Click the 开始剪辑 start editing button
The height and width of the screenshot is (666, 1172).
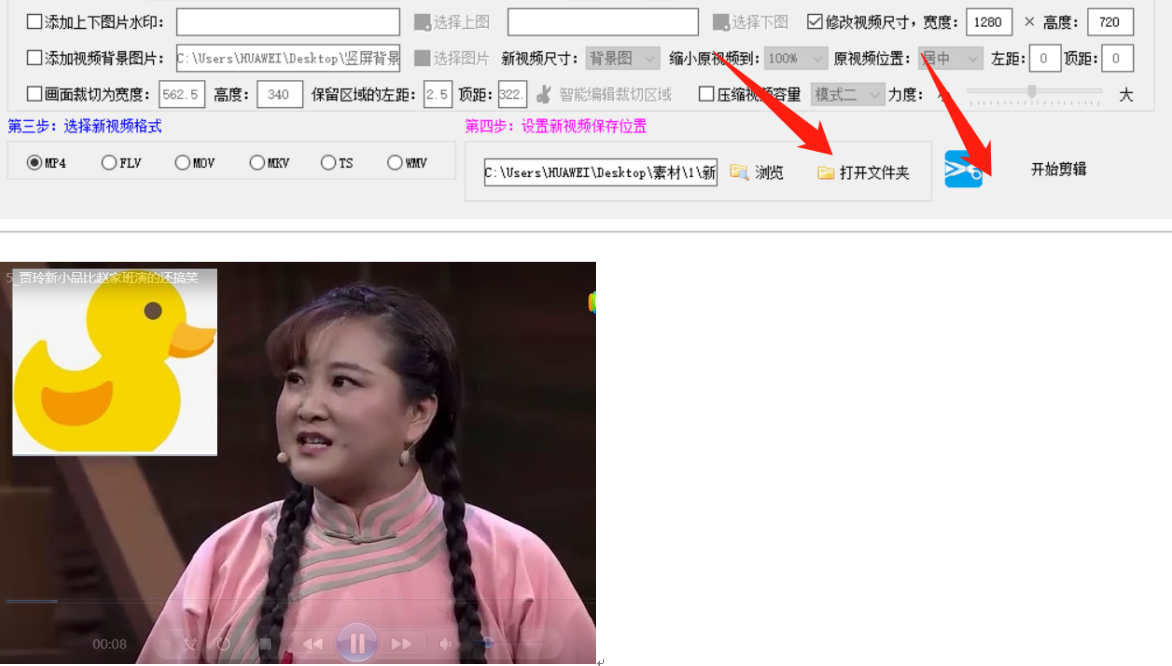tap(1057, 169)
